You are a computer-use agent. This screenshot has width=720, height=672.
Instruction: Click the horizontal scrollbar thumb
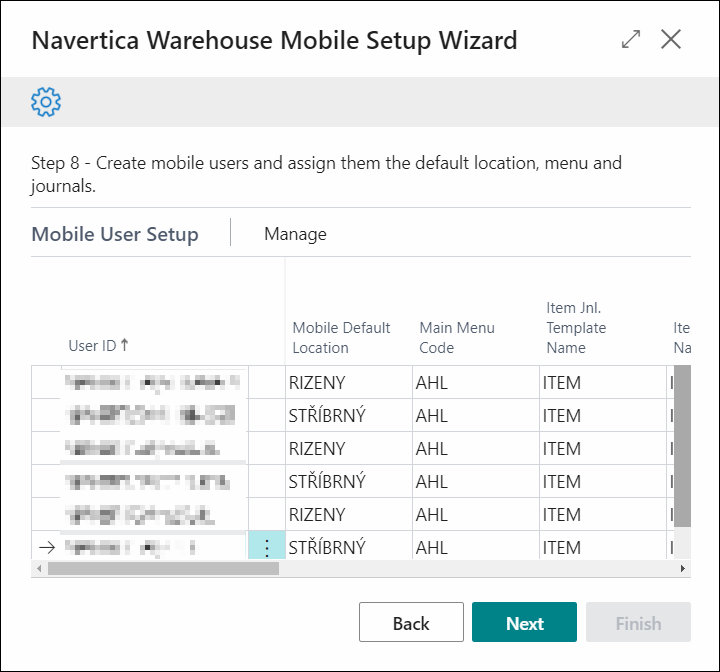coord(163,569)
